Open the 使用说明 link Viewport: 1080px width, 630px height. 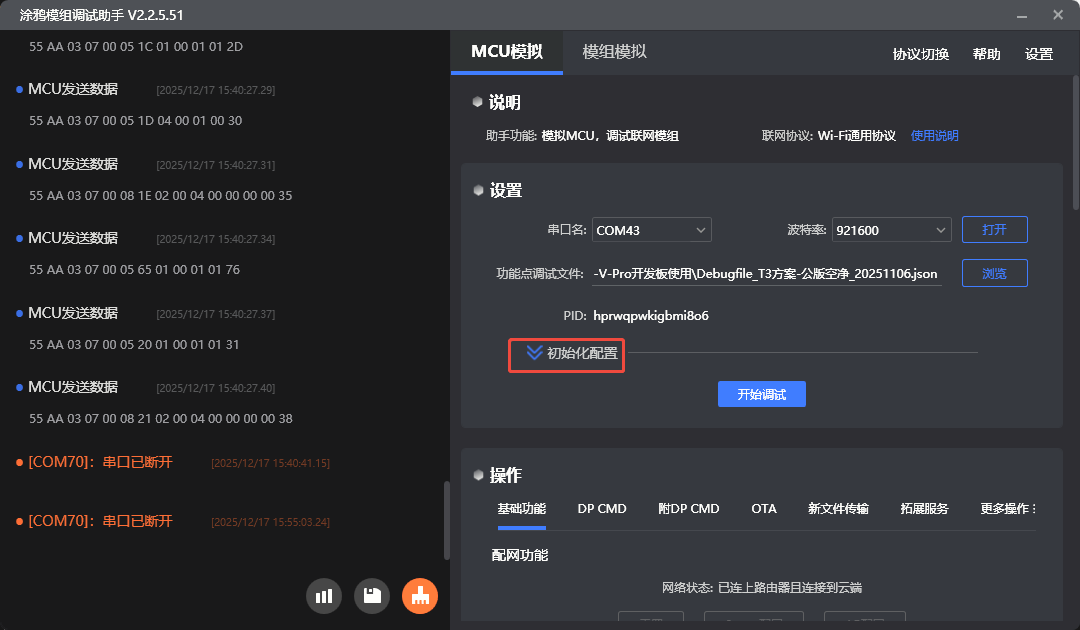[x=934, y=136]
